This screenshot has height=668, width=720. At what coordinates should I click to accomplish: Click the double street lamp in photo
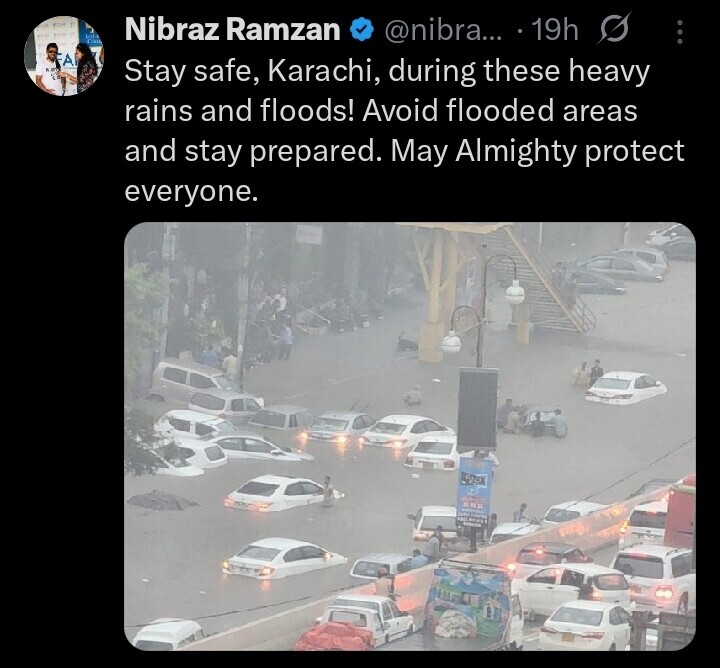[x=482, y=312]
